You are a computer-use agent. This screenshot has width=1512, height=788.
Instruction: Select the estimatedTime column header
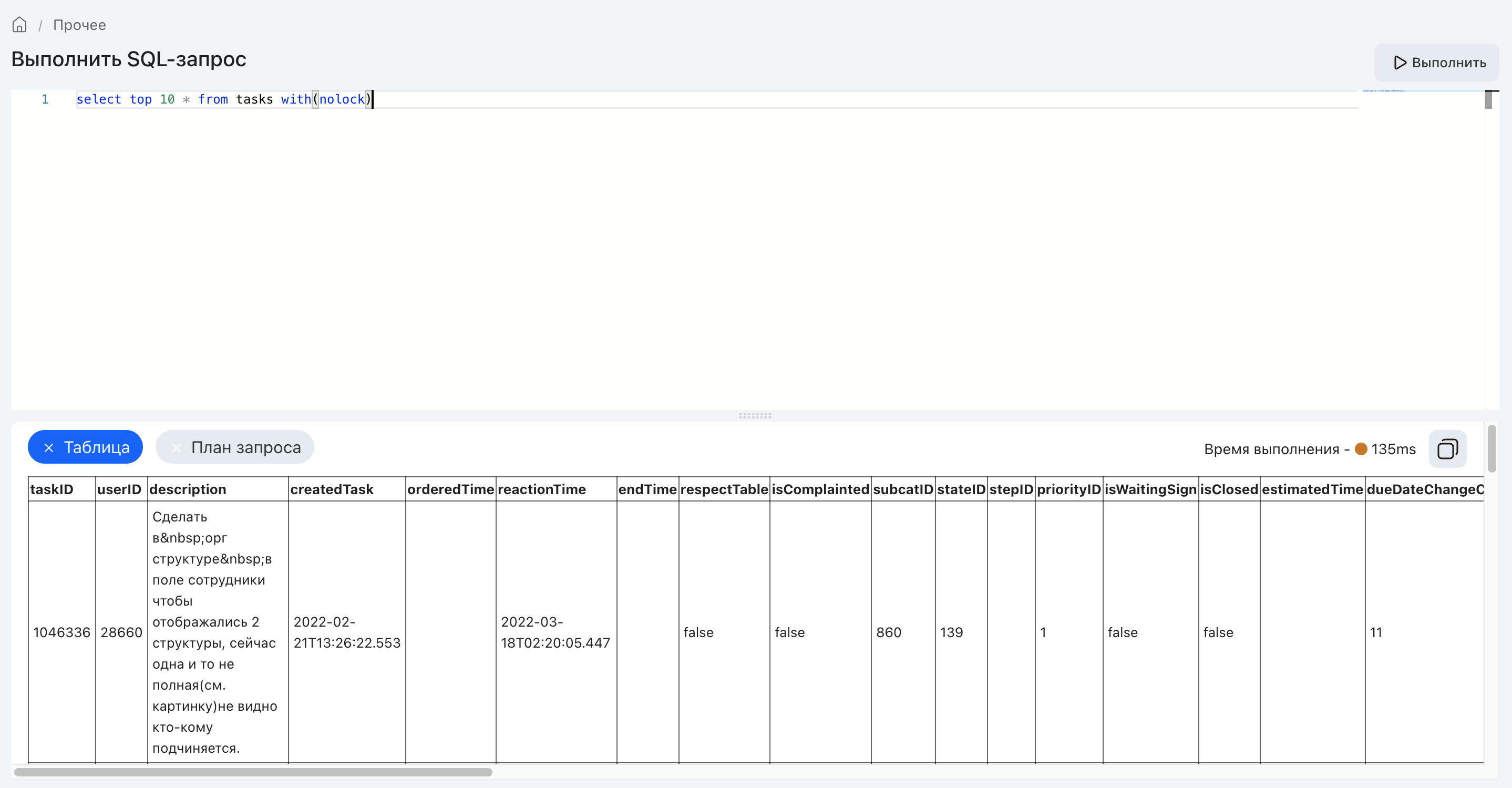point(1312,489)
